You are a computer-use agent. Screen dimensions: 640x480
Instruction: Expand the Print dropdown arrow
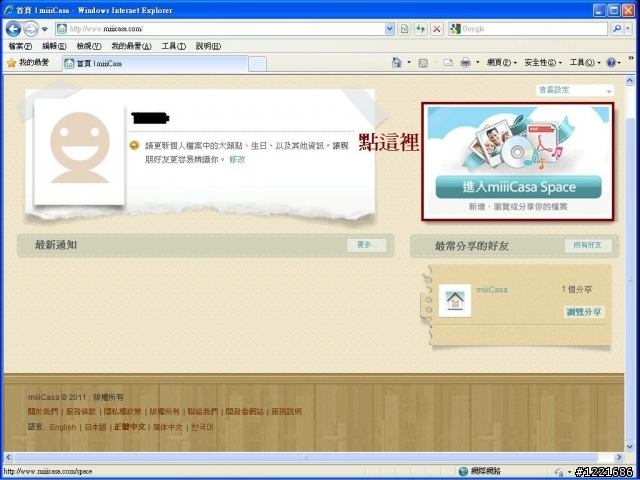tap(478, 63)
